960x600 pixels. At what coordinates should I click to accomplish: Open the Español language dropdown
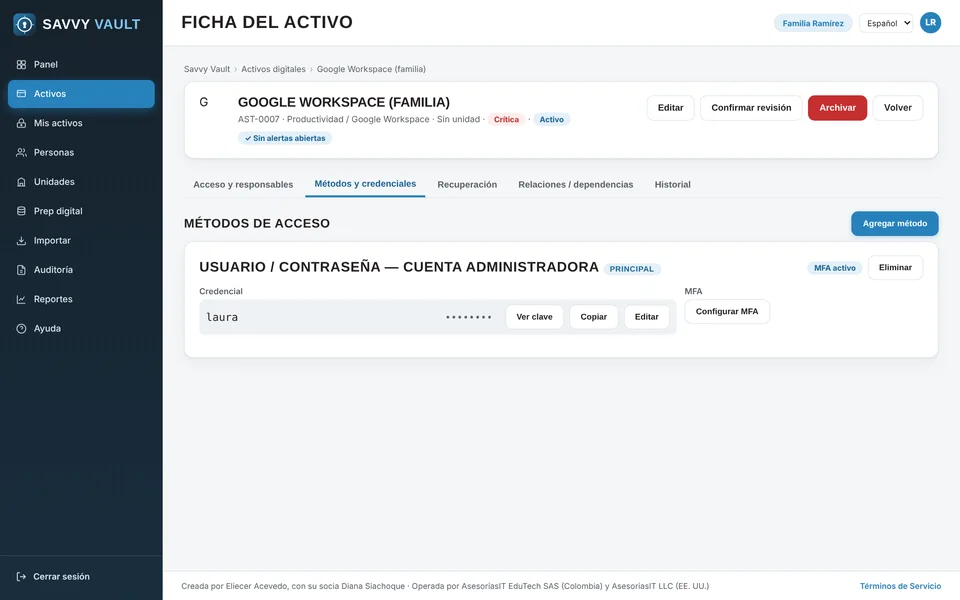pos(886,23)
